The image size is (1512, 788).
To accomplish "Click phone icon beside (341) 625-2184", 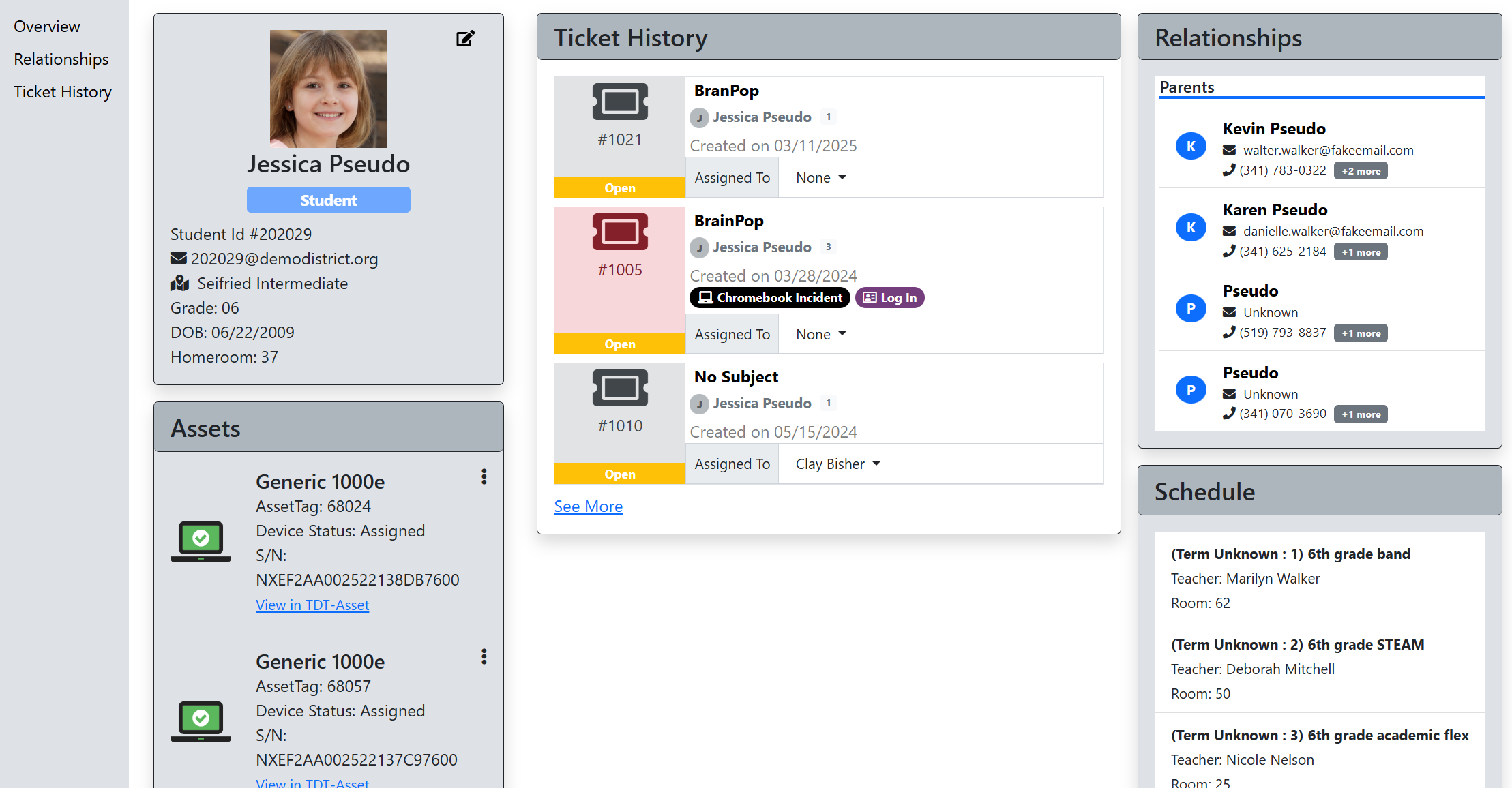I will tap(1229, 252).
